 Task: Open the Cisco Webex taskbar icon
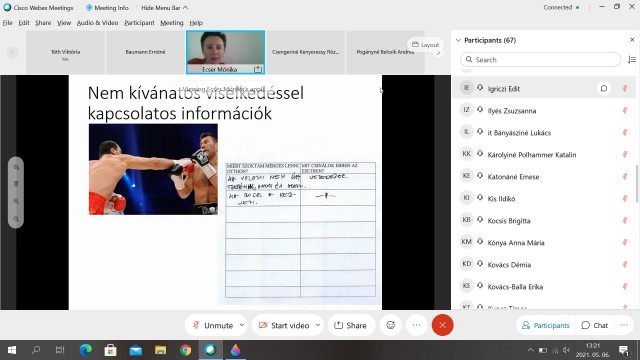tap(211, 350)
